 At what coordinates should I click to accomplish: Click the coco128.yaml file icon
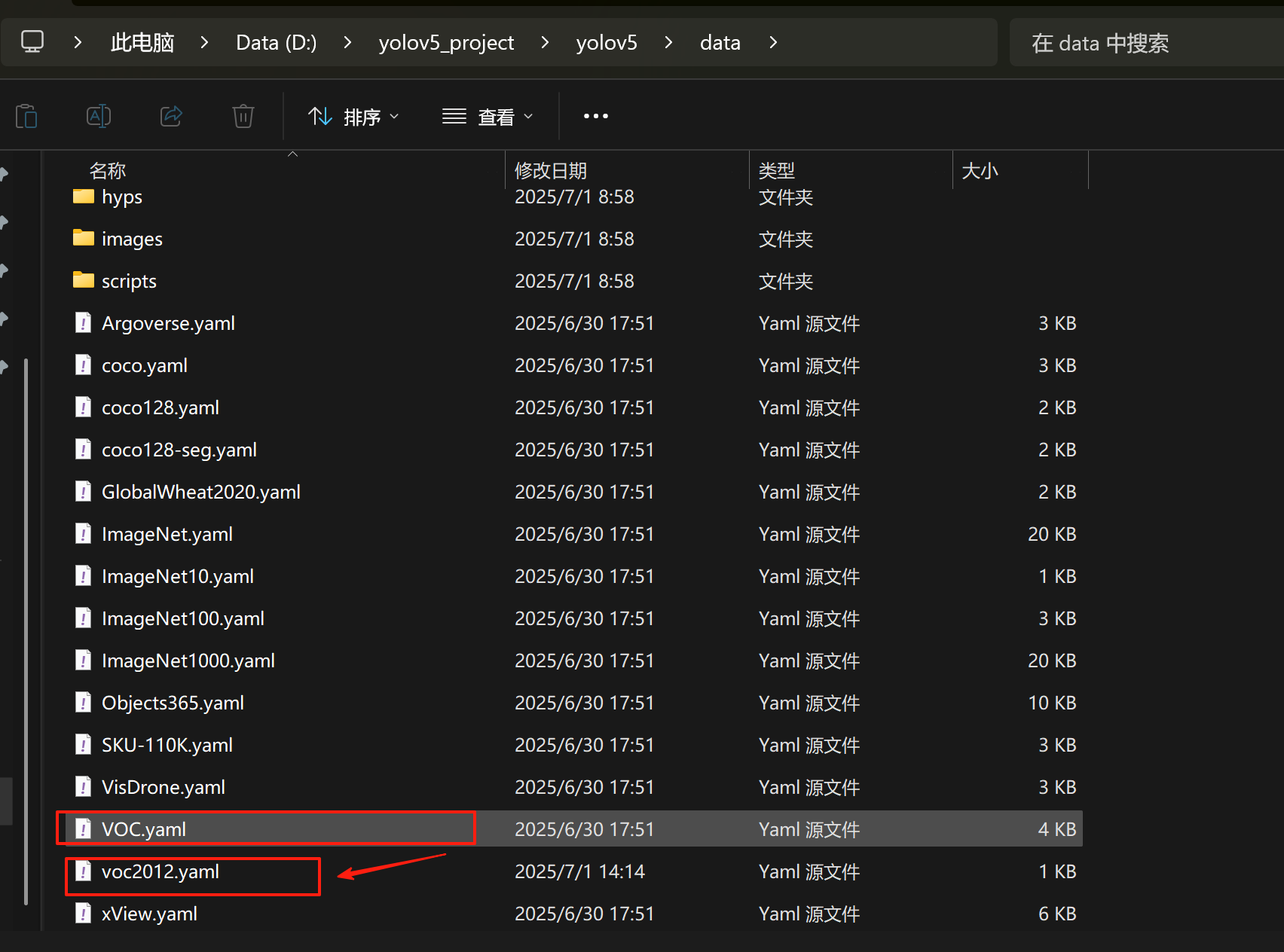point(84,407)
